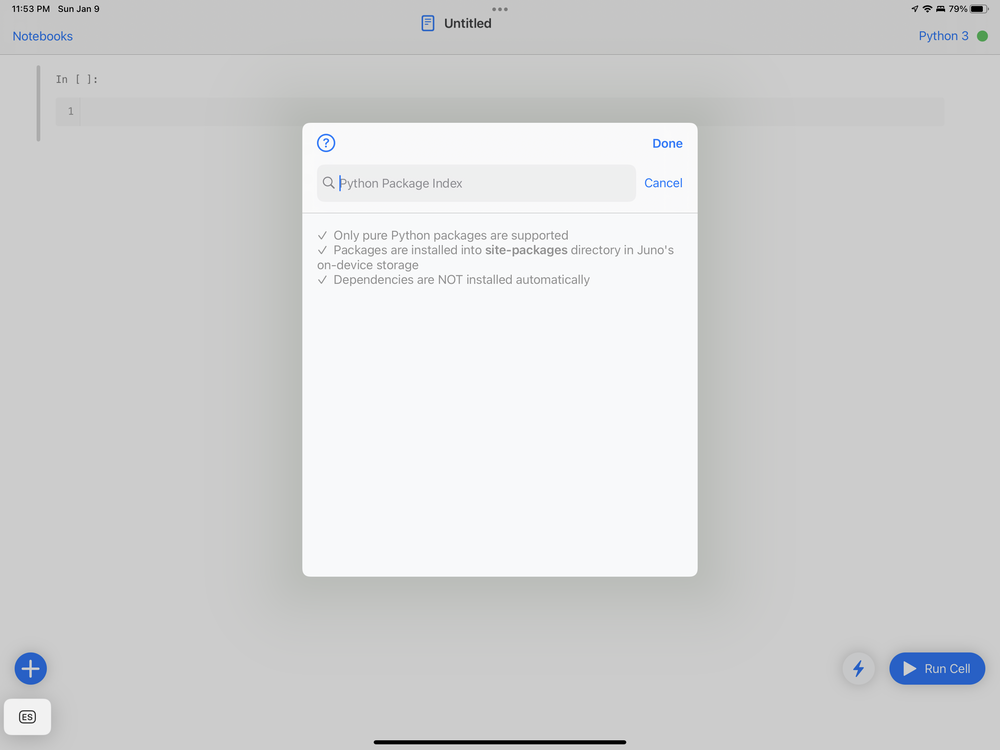Open the lightning bolt quick actions
The height and width of the screenshot is (750, 1000).
pyautogui.click(x=858, y=668)
